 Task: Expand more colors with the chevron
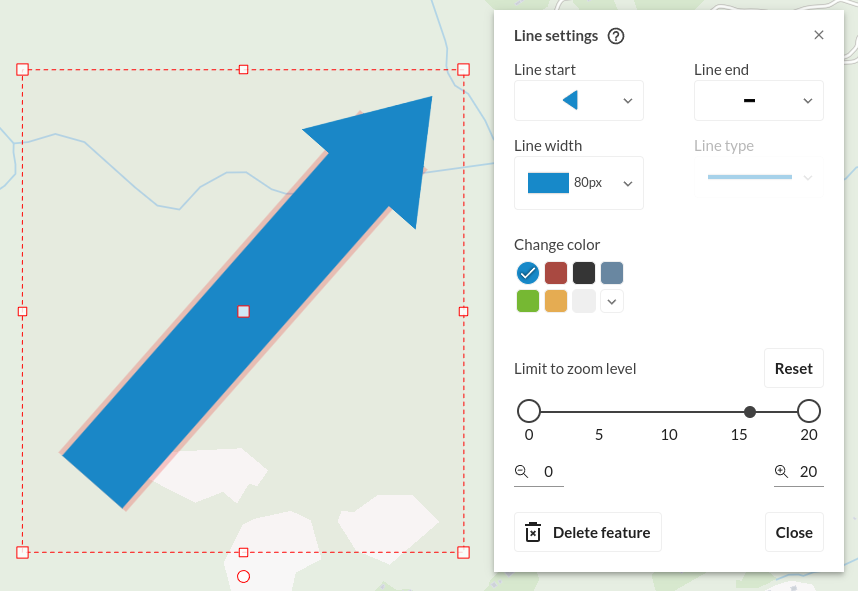click(612, 300)
